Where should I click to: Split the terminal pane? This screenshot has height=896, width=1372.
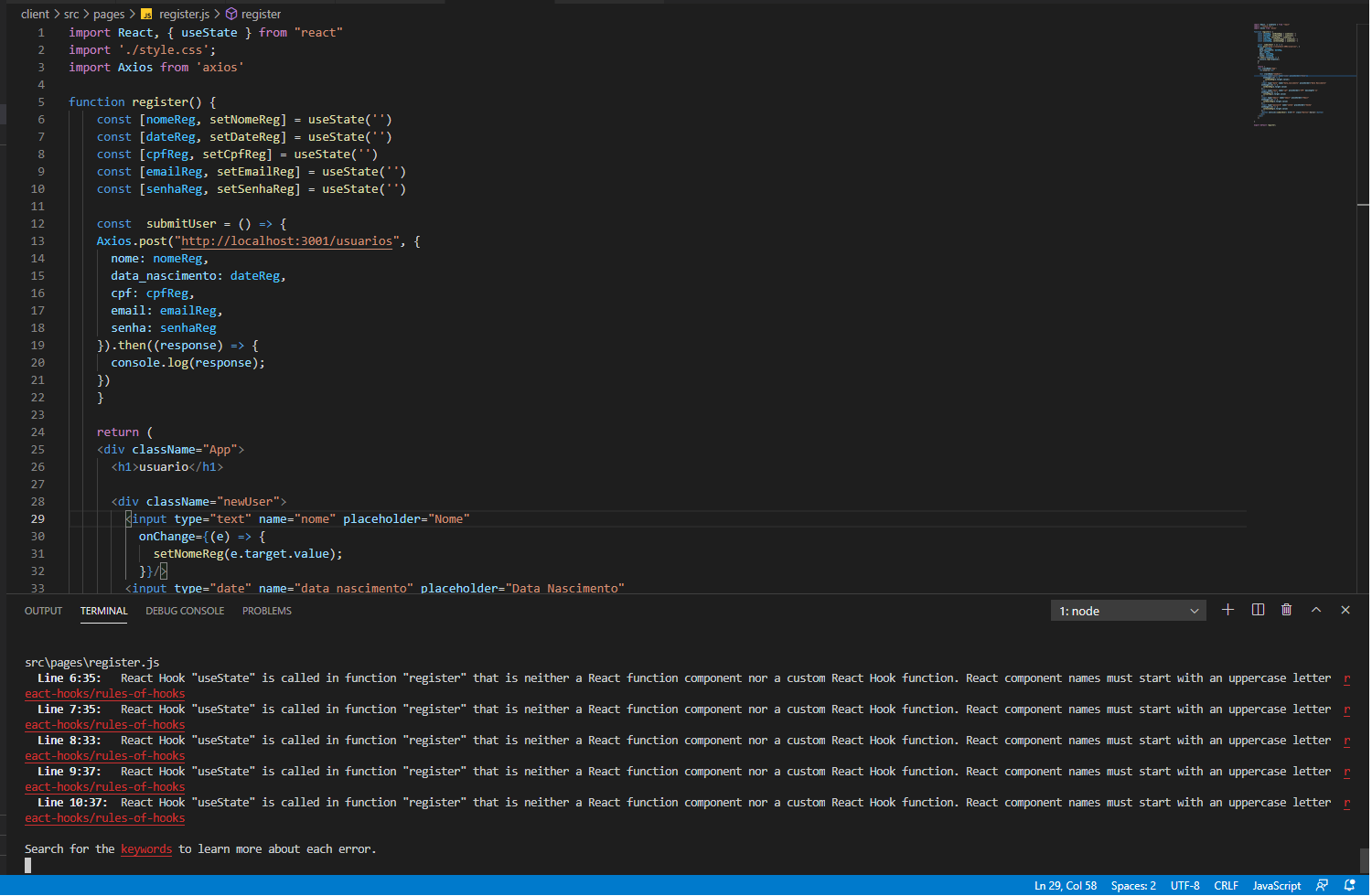click(1258, 610)
